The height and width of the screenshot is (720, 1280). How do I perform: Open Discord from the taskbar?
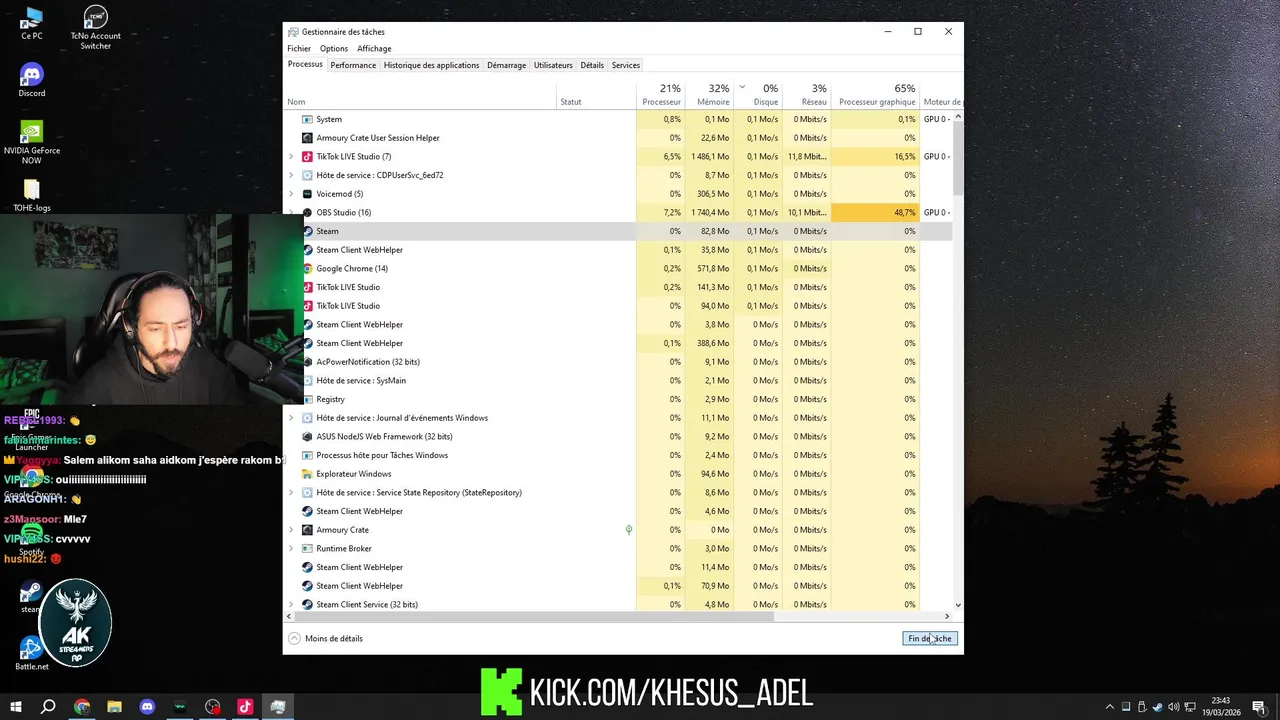tap(147, 707)
